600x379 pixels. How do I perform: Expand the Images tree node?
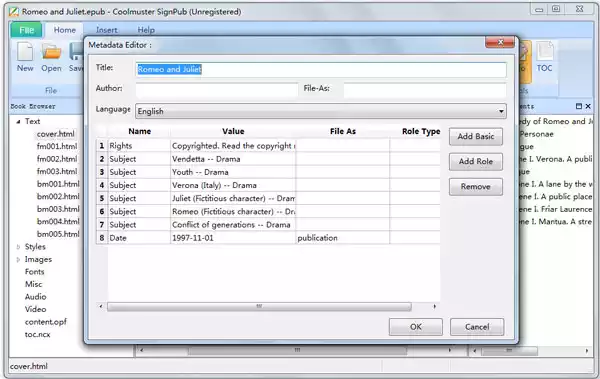[x=18, y=260]
